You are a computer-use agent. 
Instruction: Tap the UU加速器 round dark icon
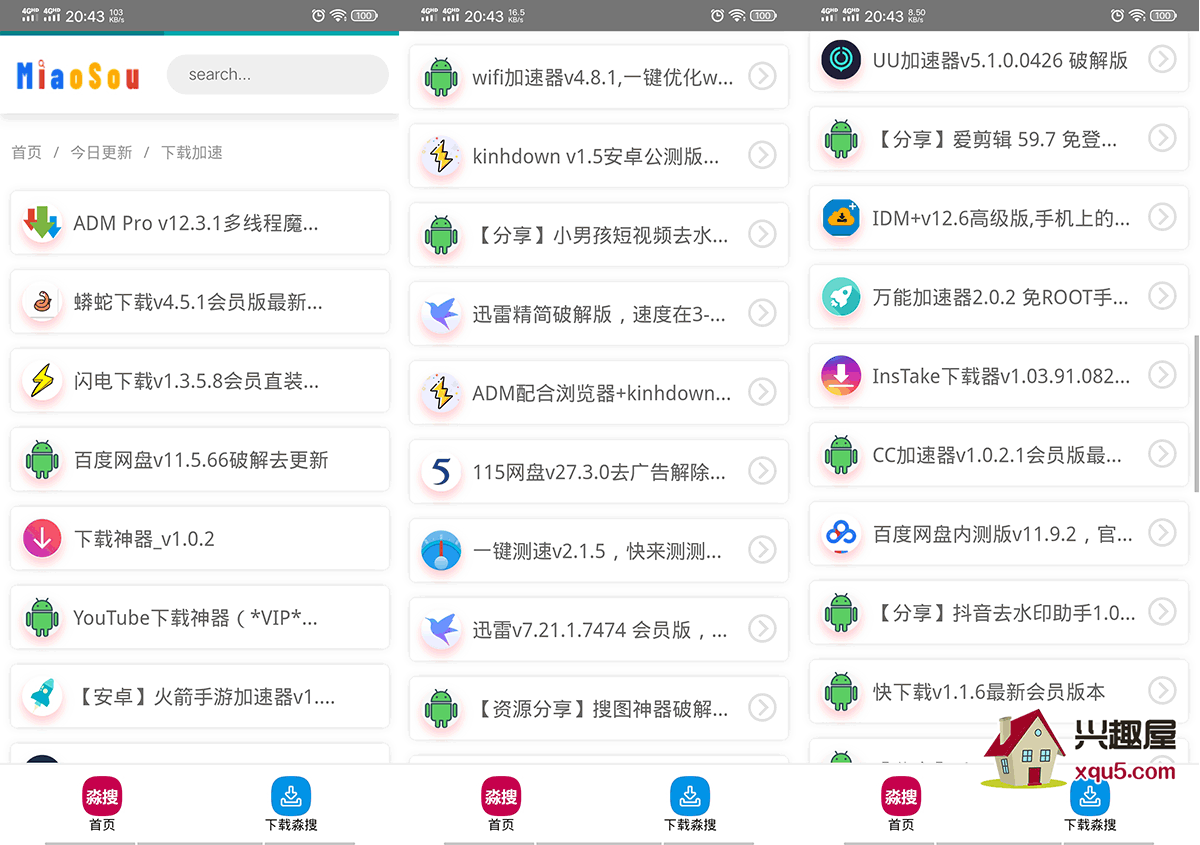(841, 60)
